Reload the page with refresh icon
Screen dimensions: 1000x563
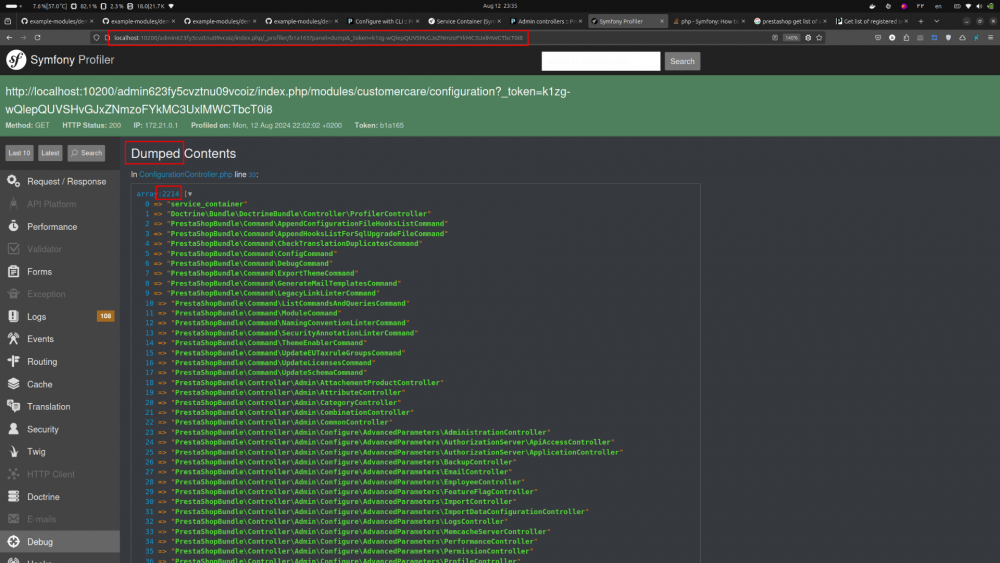coord(38,38)
